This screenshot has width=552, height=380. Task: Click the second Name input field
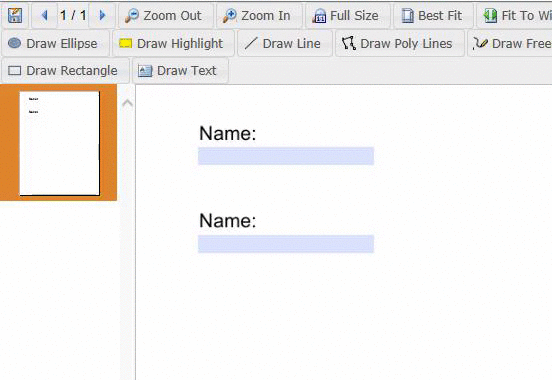click(x=286, y=244)
